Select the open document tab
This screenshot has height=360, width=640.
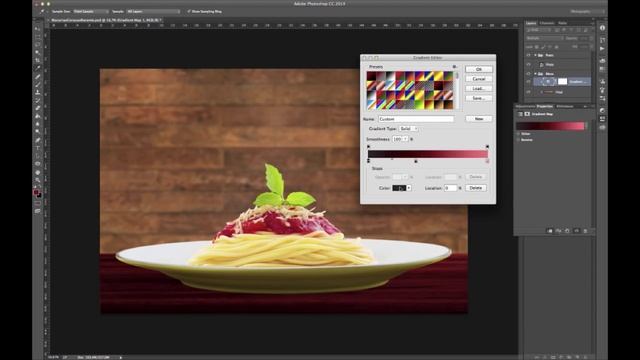tap(105, 20)
